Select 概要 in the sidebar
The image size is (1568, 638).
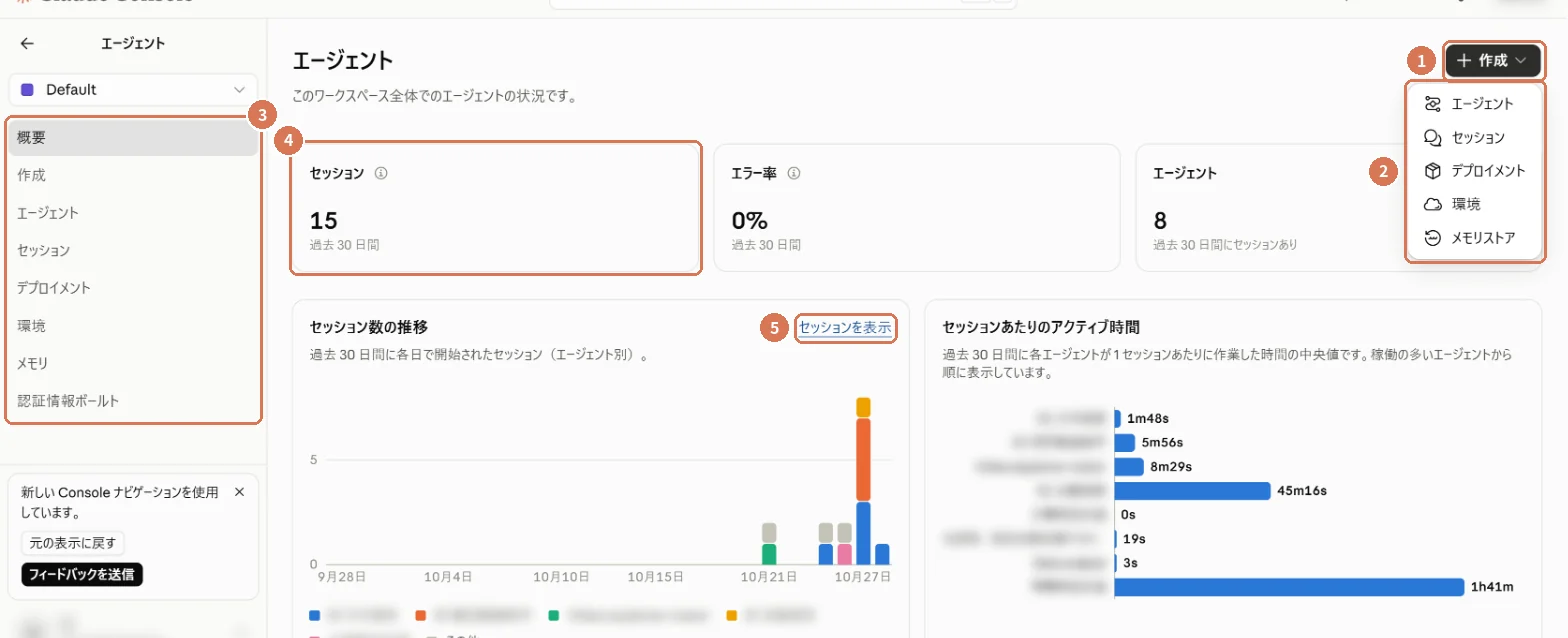point(133,138)
